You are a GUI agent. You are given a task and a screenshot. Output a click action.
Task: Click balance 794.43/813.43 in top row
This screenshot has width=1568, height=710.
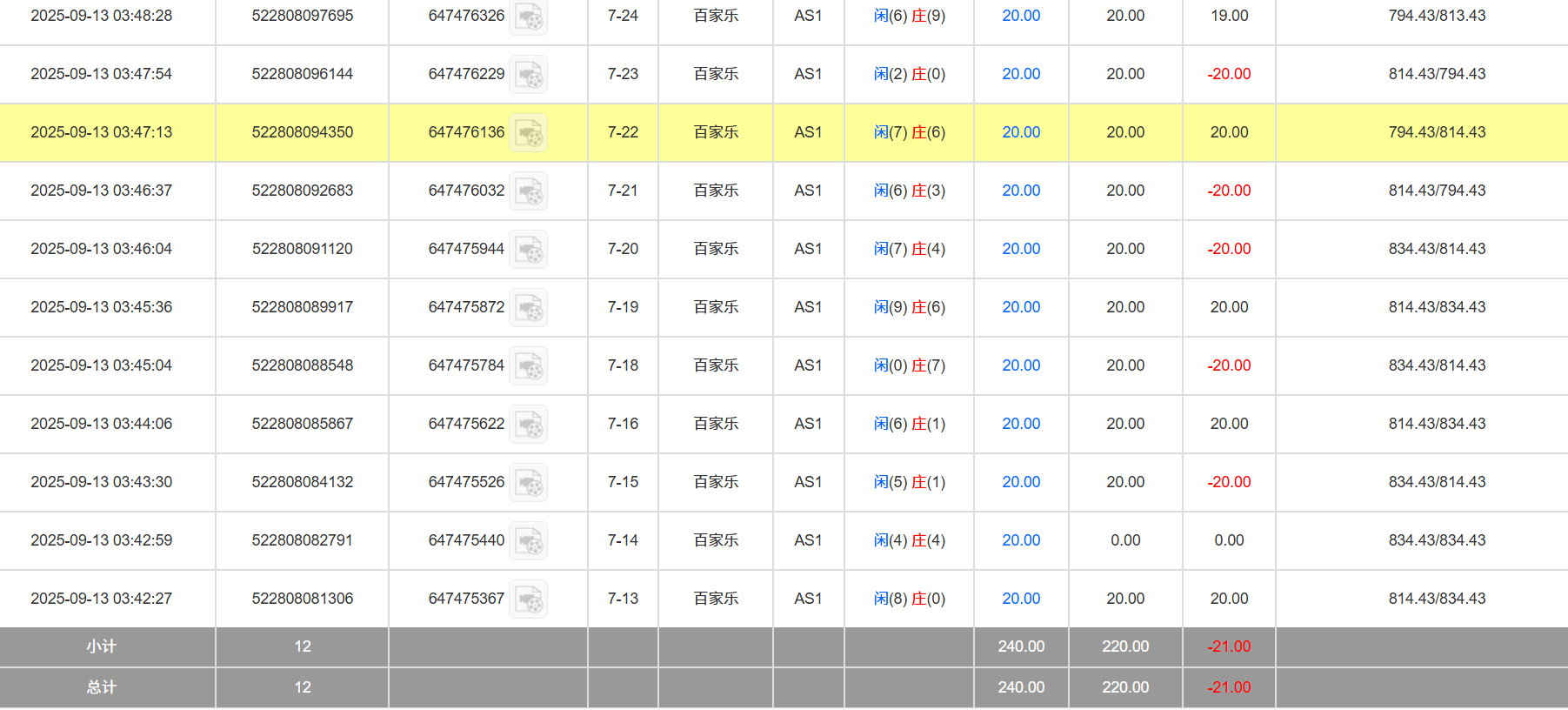pos(1437,16)
